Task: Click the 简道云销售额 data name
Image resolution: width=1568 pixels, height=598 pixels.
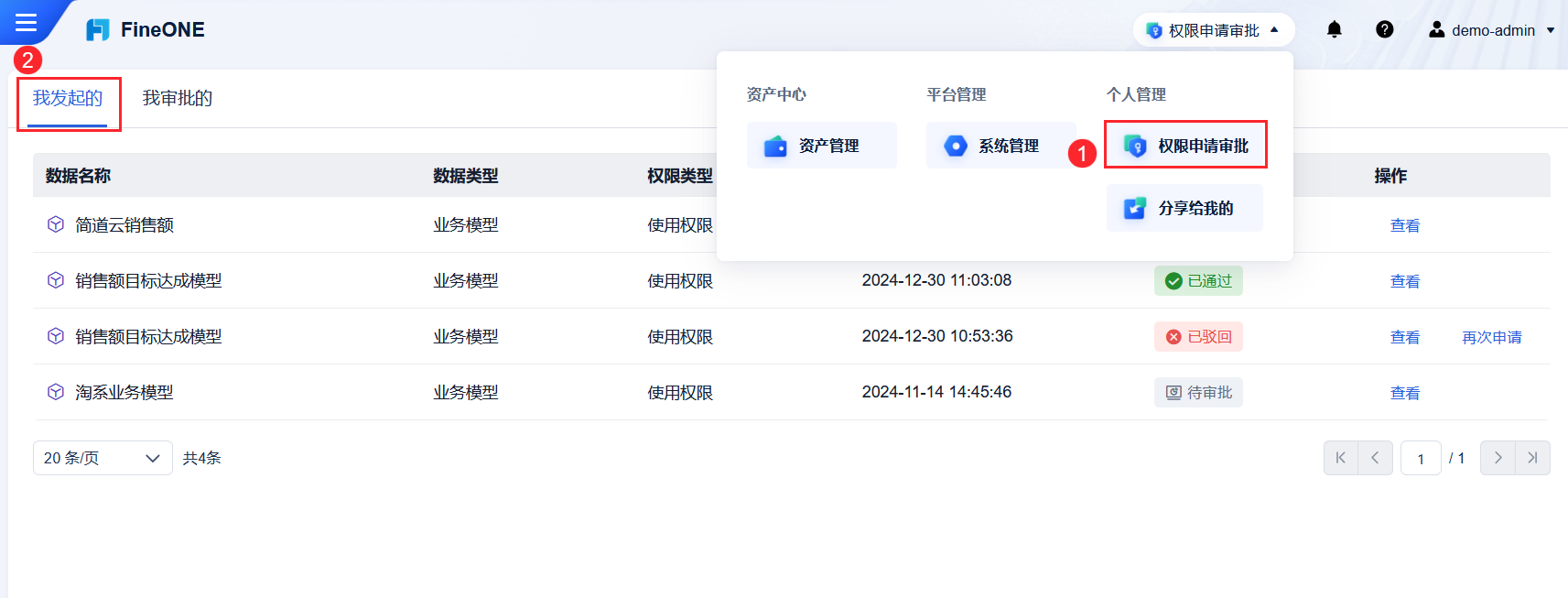Action: coord(124,224)
